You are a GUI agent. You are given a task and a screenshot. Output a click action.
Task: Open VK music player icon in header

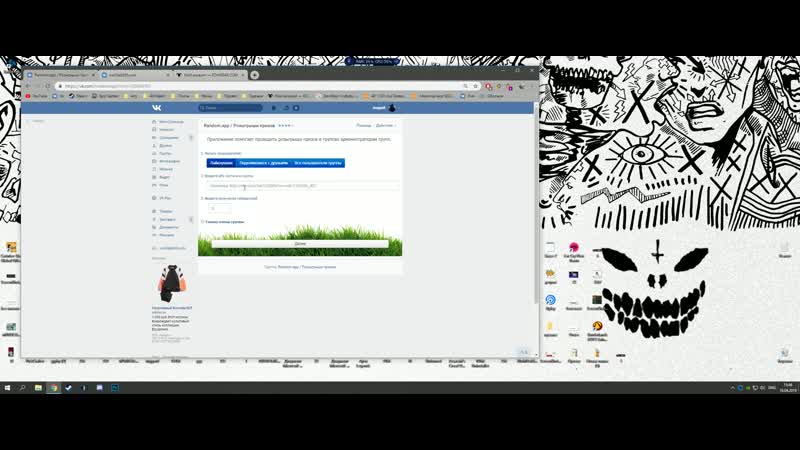[296, 108]
